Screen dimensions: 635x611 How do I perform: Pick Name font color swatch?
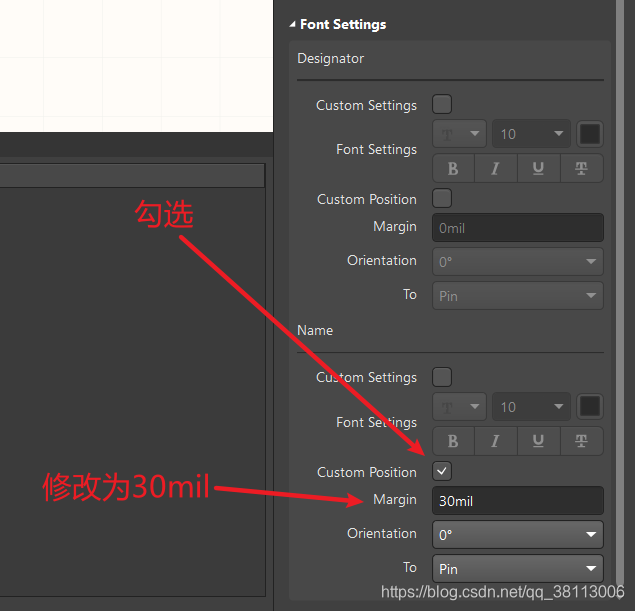coord(590,407)
